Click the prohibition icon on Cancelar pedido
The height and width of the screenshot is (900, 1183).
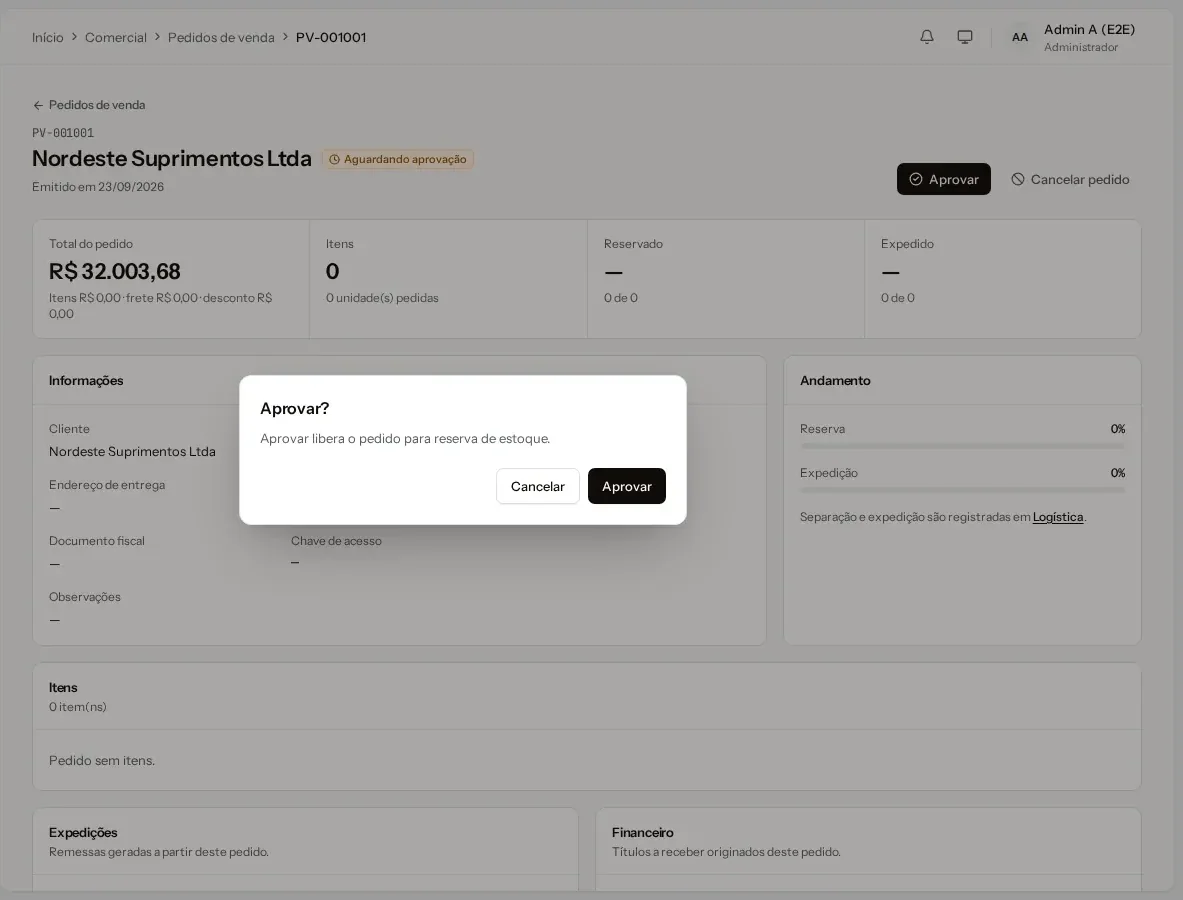tap(1018, 180)
